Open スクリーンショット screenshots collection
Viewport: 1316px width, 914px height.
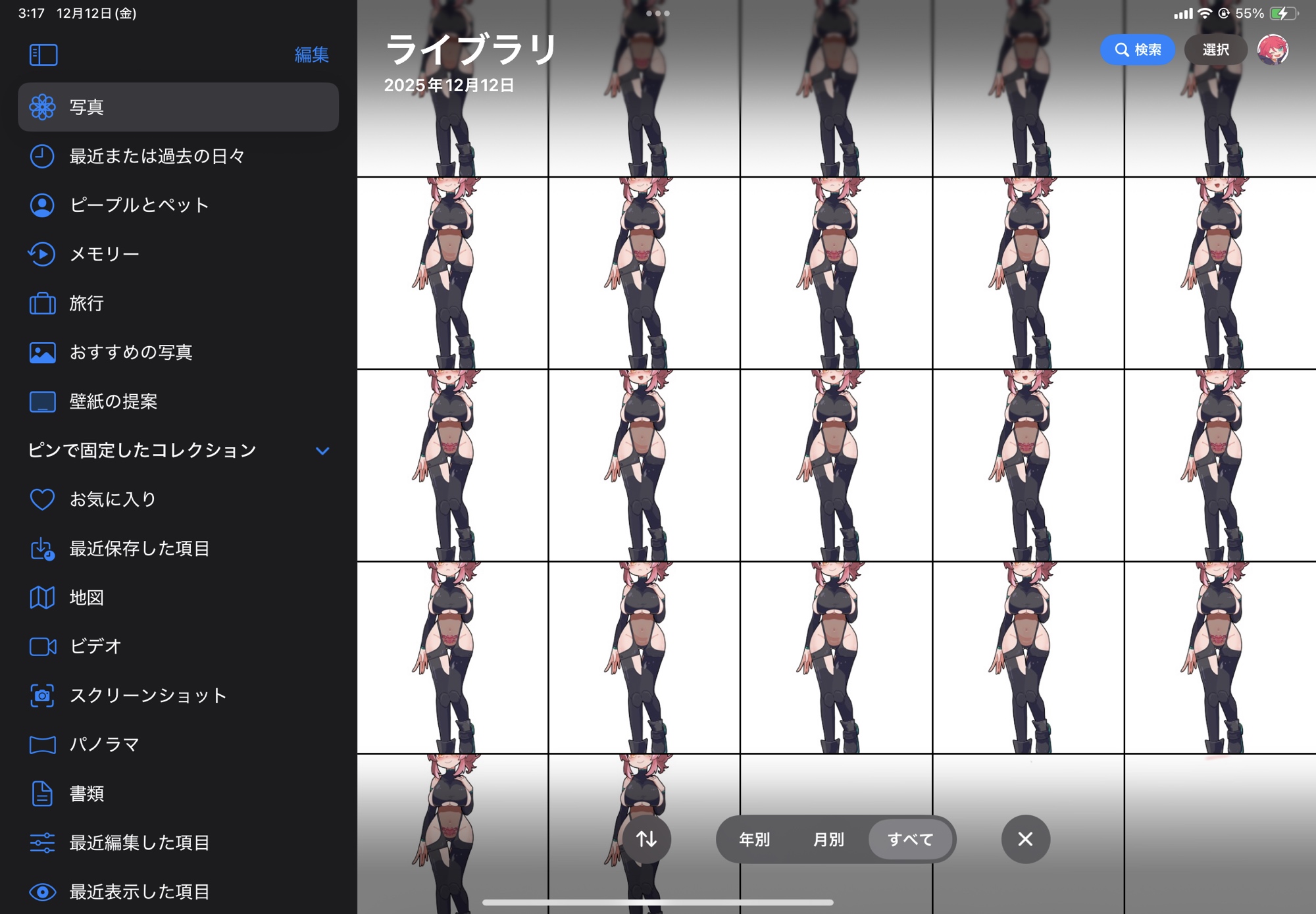[x=147, y=696]
